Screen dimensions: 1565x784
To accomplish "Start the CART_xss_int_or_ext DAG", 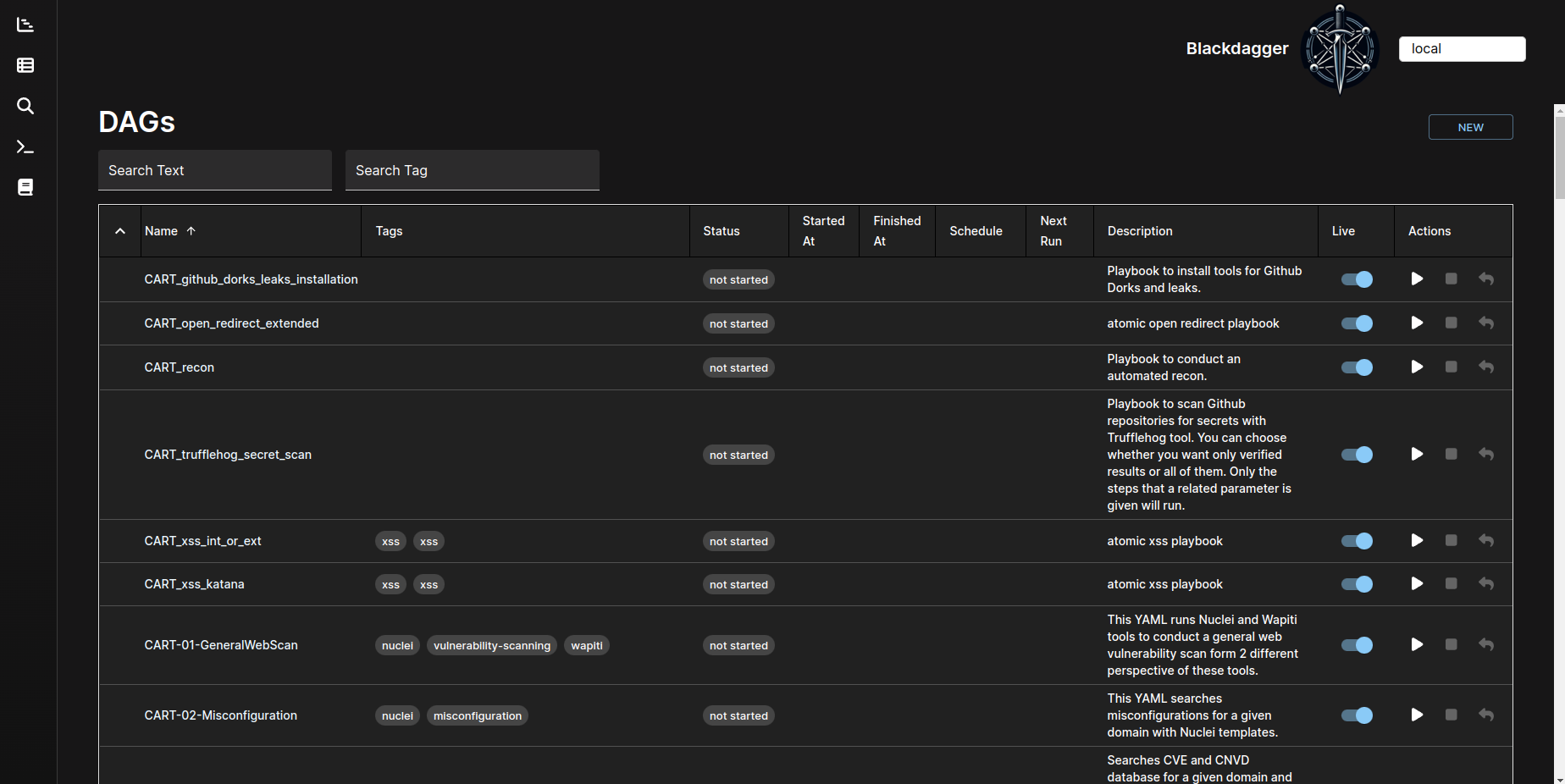I will pyautogui.click(x=1417, y=540).
